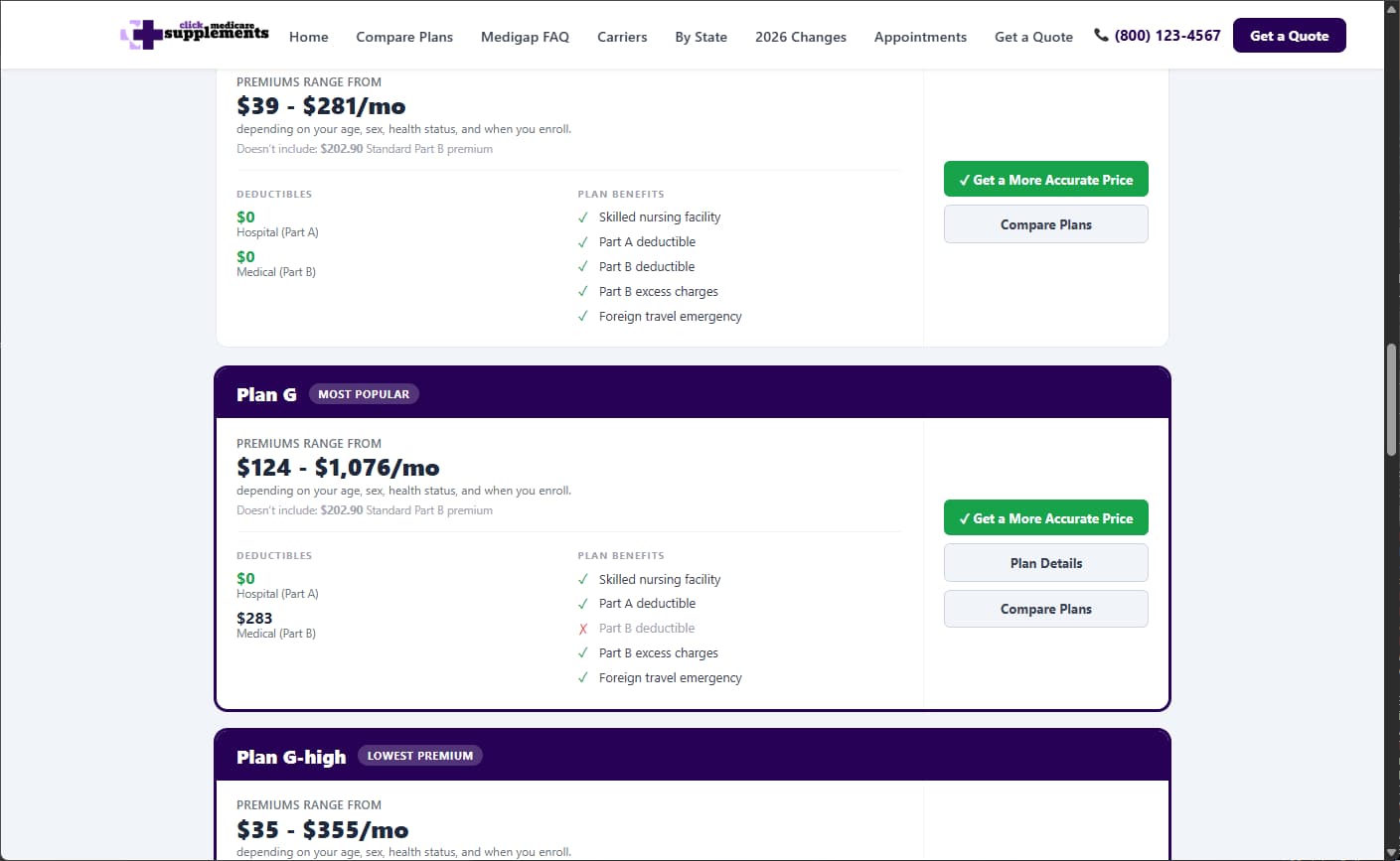Open Plan Details for Plan G

(1045, 563)
